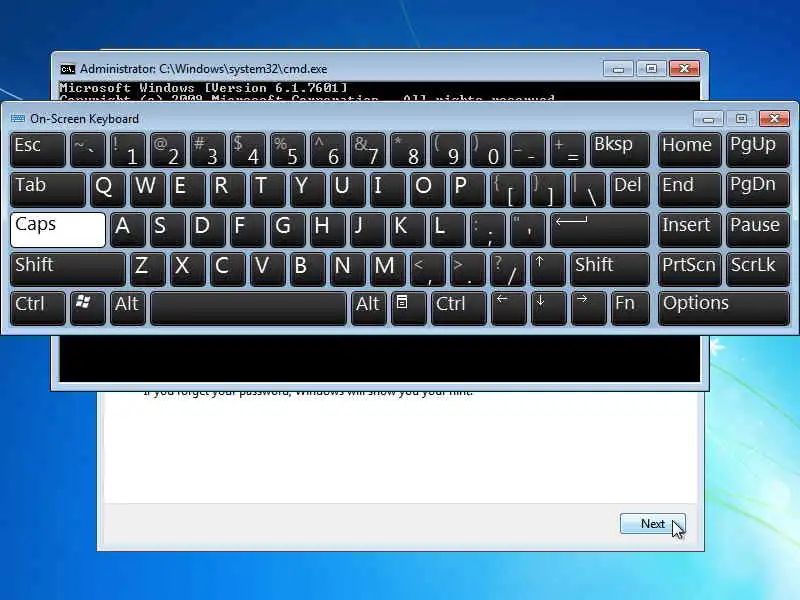This screenshot has height=600, width=800.
Task: Click the tilde backtick key
Action: pos(88,149)
